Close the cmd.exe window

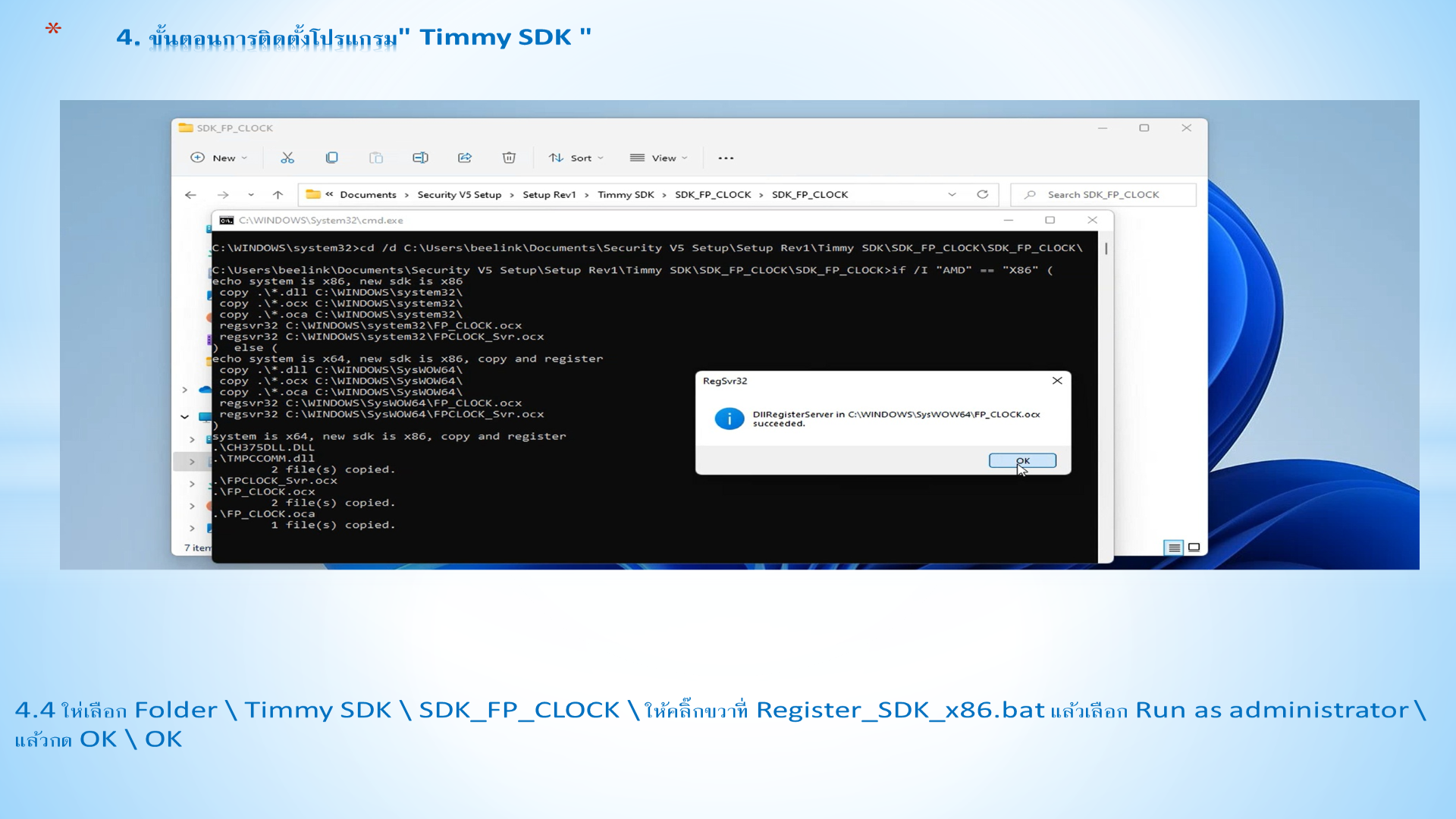coord(1092,220)
